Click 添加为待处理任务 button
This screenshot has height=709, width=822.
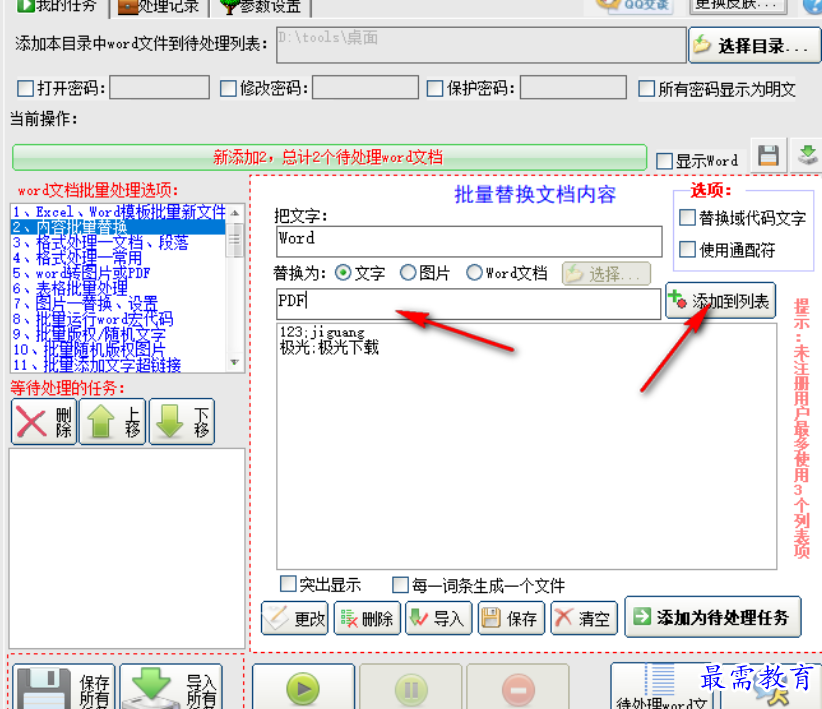tap(713, 617)
